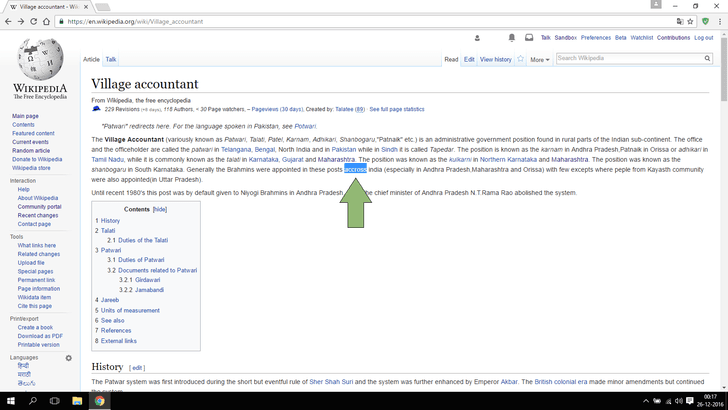
Task: Switch to the Article tab
Action: pyautogui.click(x=91, y=59)
